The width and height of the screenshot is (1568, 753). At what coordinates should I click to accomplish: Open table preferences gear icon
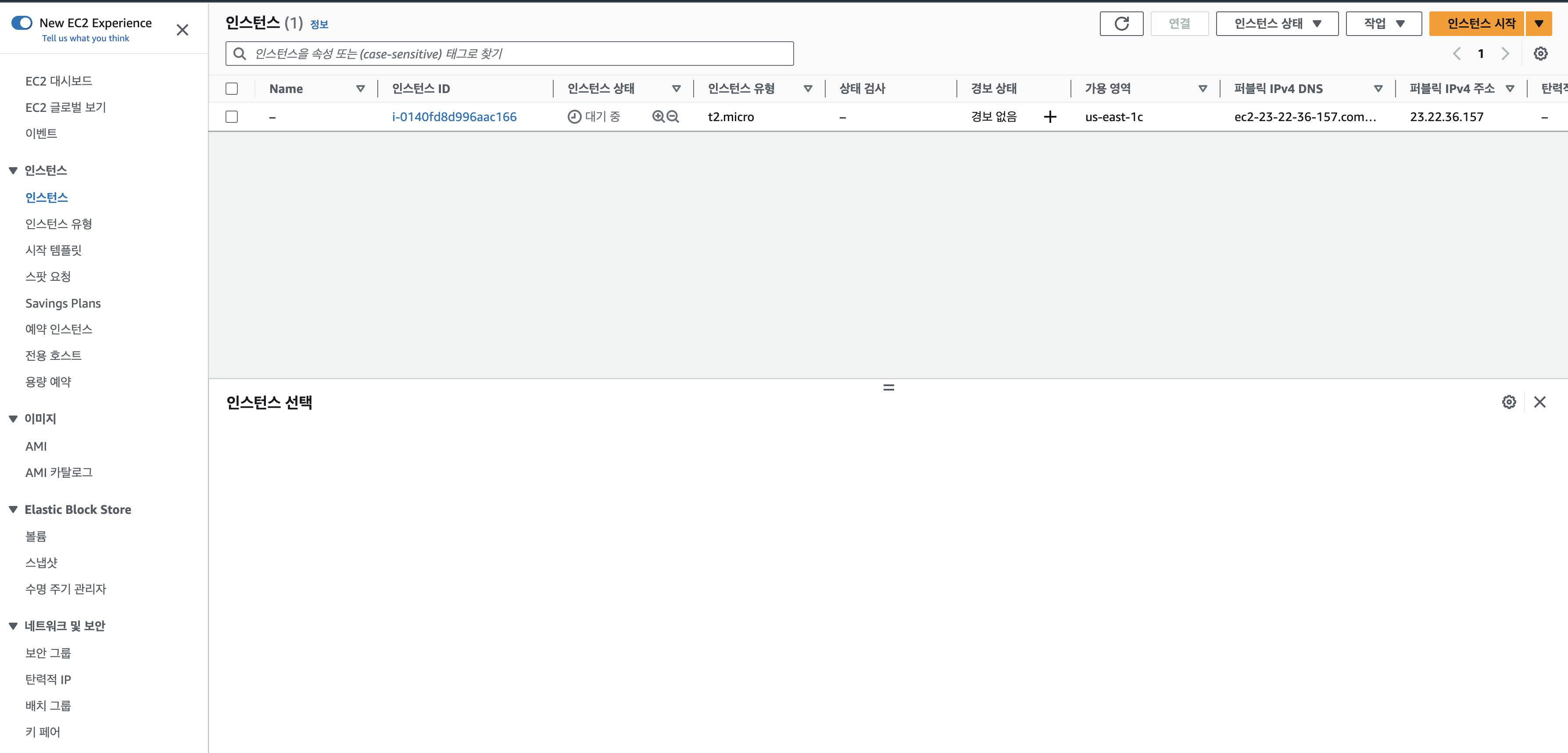(x=1540, y=54)
